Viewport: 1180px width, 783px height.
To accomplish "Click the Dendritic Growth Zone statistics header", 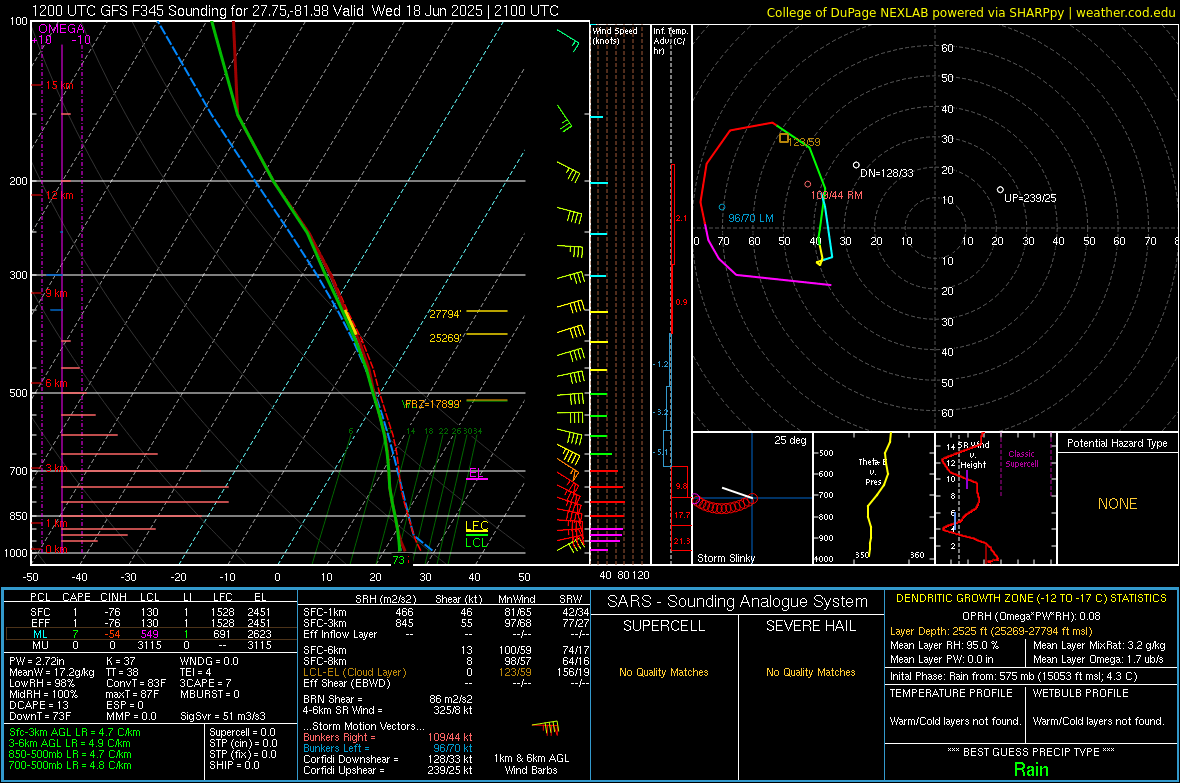I will coord(1031,599).
